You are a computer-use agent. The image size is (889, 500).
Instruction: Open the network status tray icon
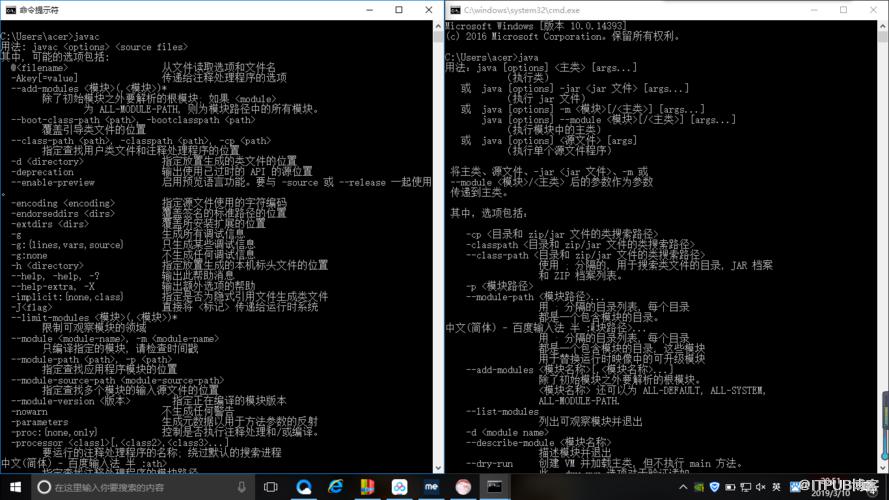(746, 487)
